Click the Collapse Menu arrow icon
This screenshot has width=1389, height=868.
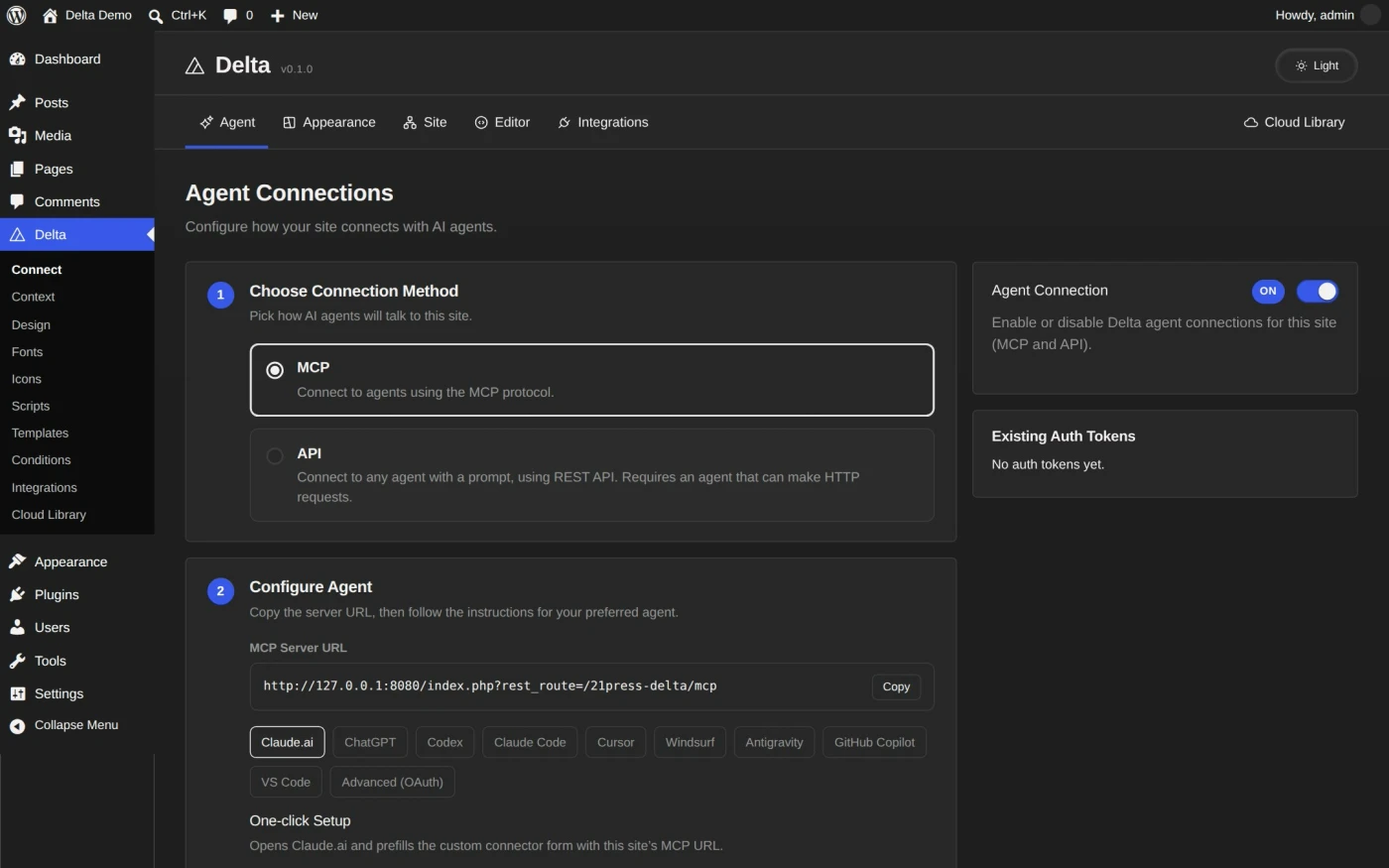point(17,726)
